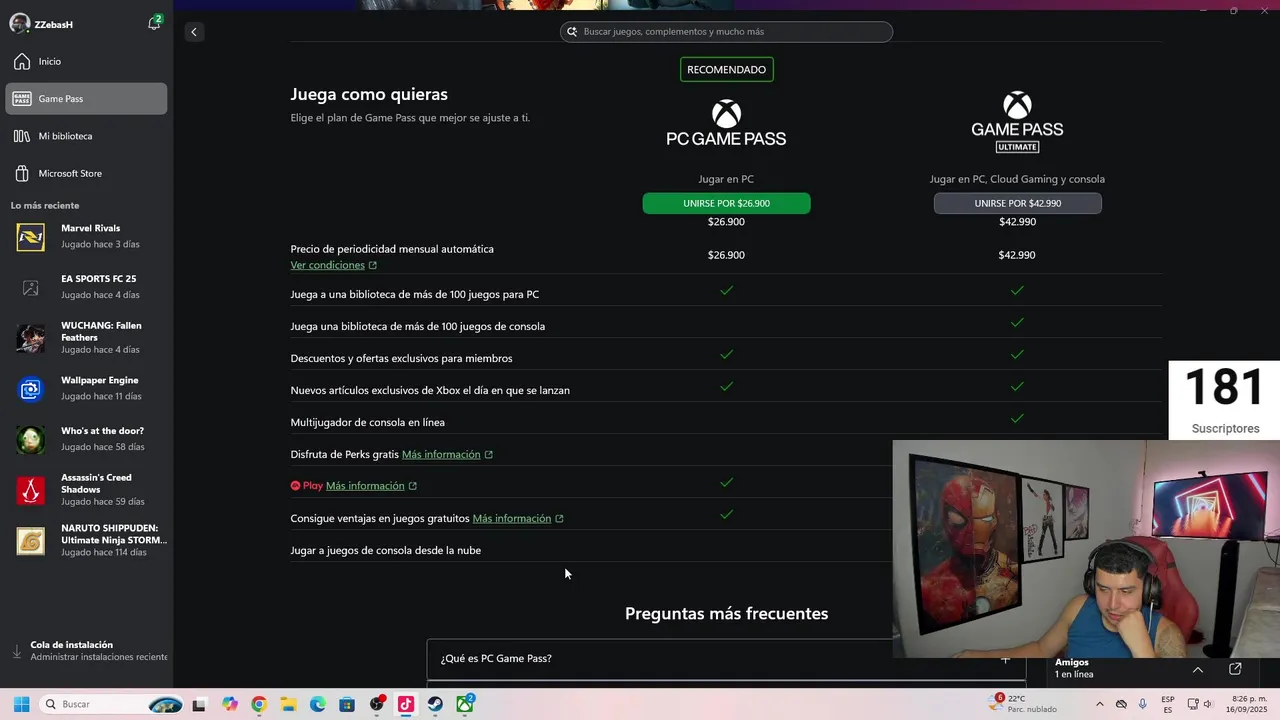Screen dimensions: 1280x720
Task: Open volume speaker tray icon
Action: 1208,704
